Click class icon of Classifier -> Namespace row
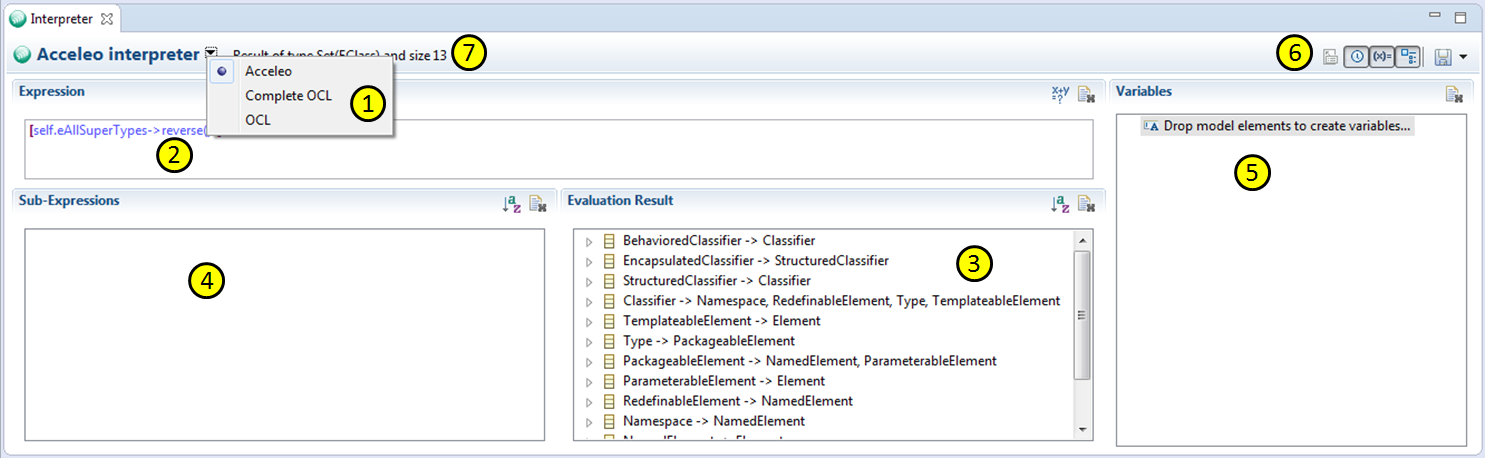Screen dimensions: 1485x458 coord(609,301)
